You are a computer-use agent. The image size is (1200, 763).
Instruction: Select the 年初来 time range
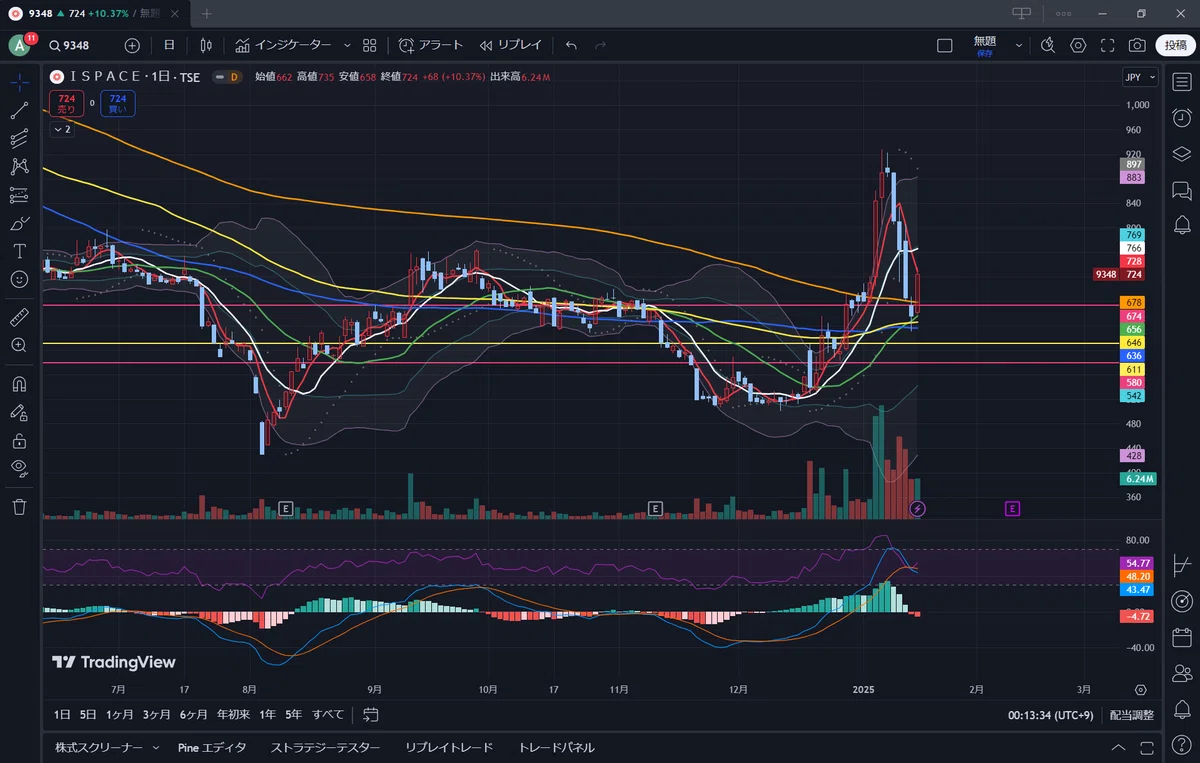(x=233, y=715)
